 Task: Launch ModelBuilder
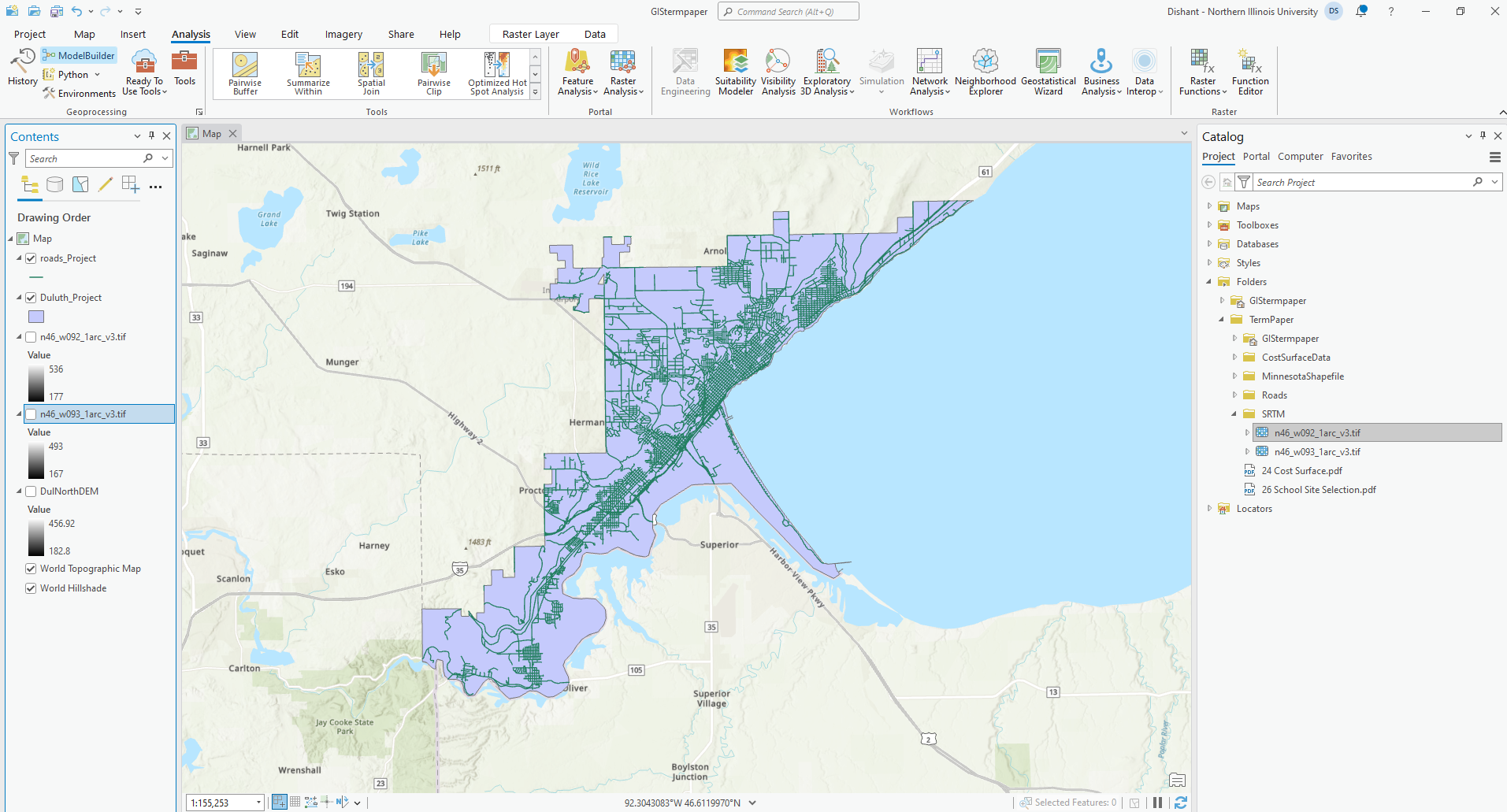pyautogui.click(x=79, y=55)
